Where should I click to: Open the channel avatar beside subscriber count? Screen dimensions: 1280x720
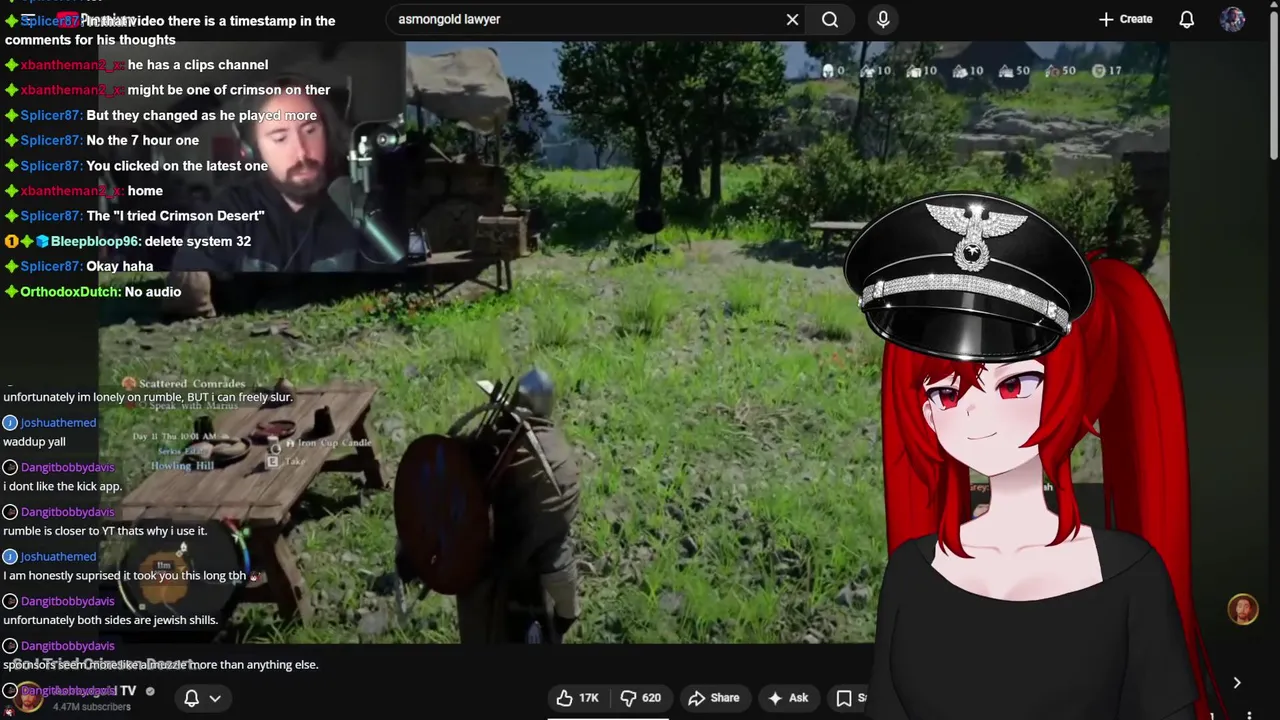click(x=27, y=697)
